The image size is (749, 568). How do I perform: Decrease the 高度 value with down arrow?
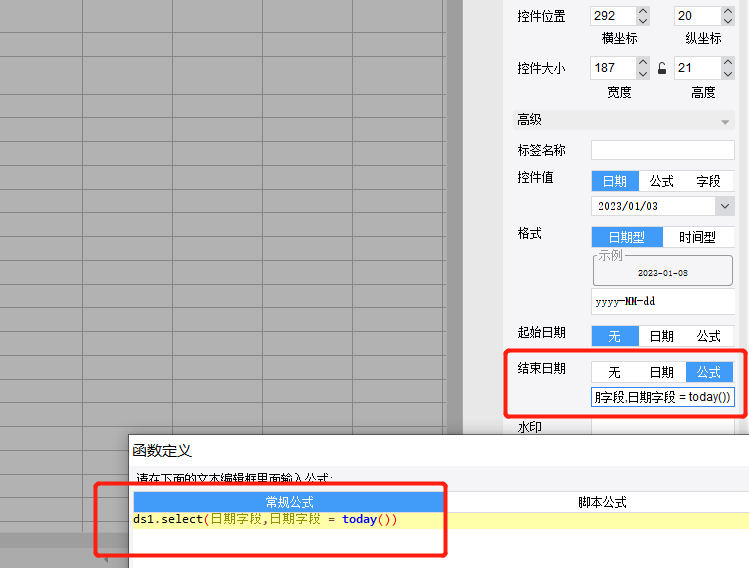coord(728,74)
